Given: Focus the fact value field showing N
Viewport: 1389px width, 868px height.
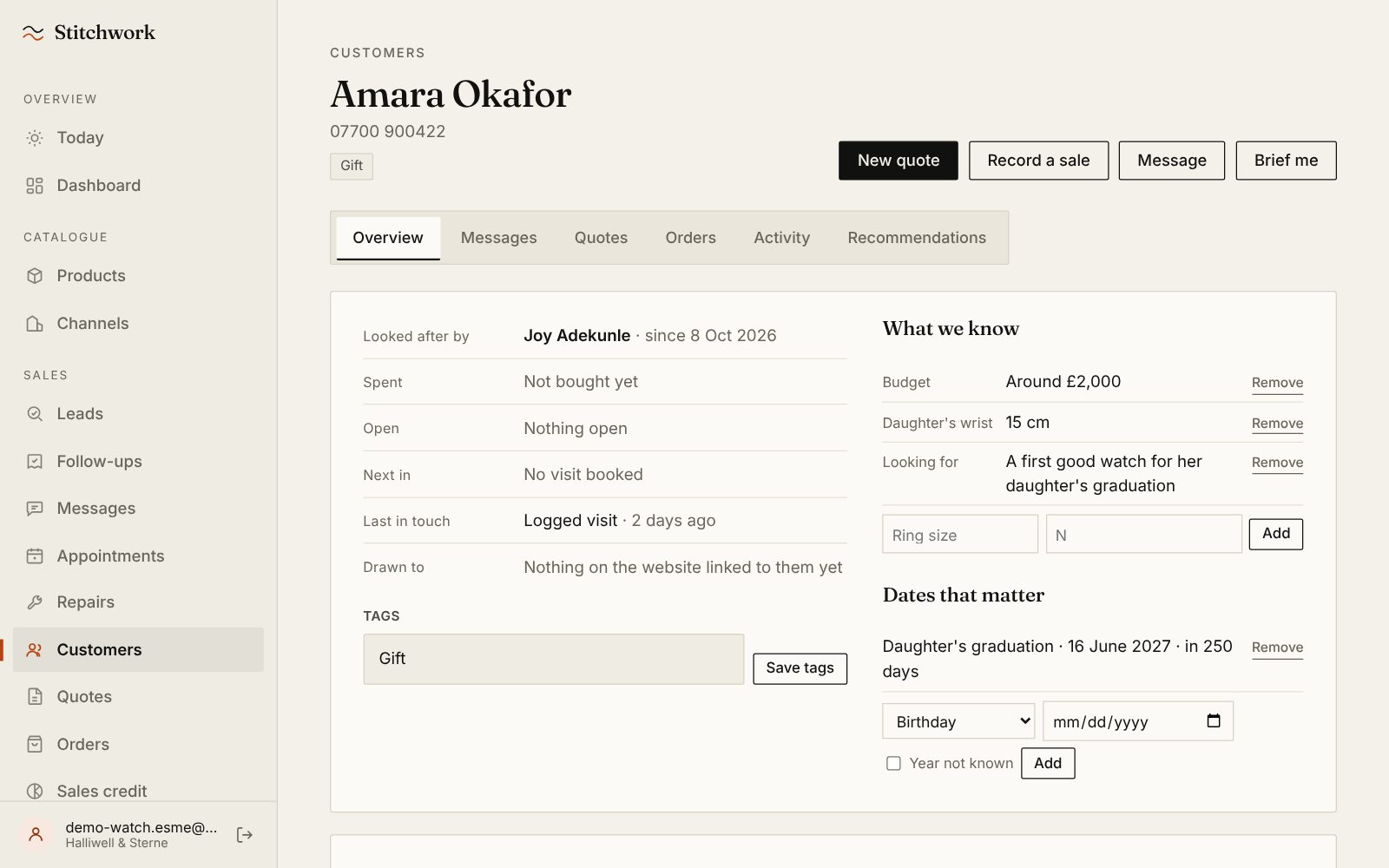Looking at the screenshot, I should point(1143,535).
